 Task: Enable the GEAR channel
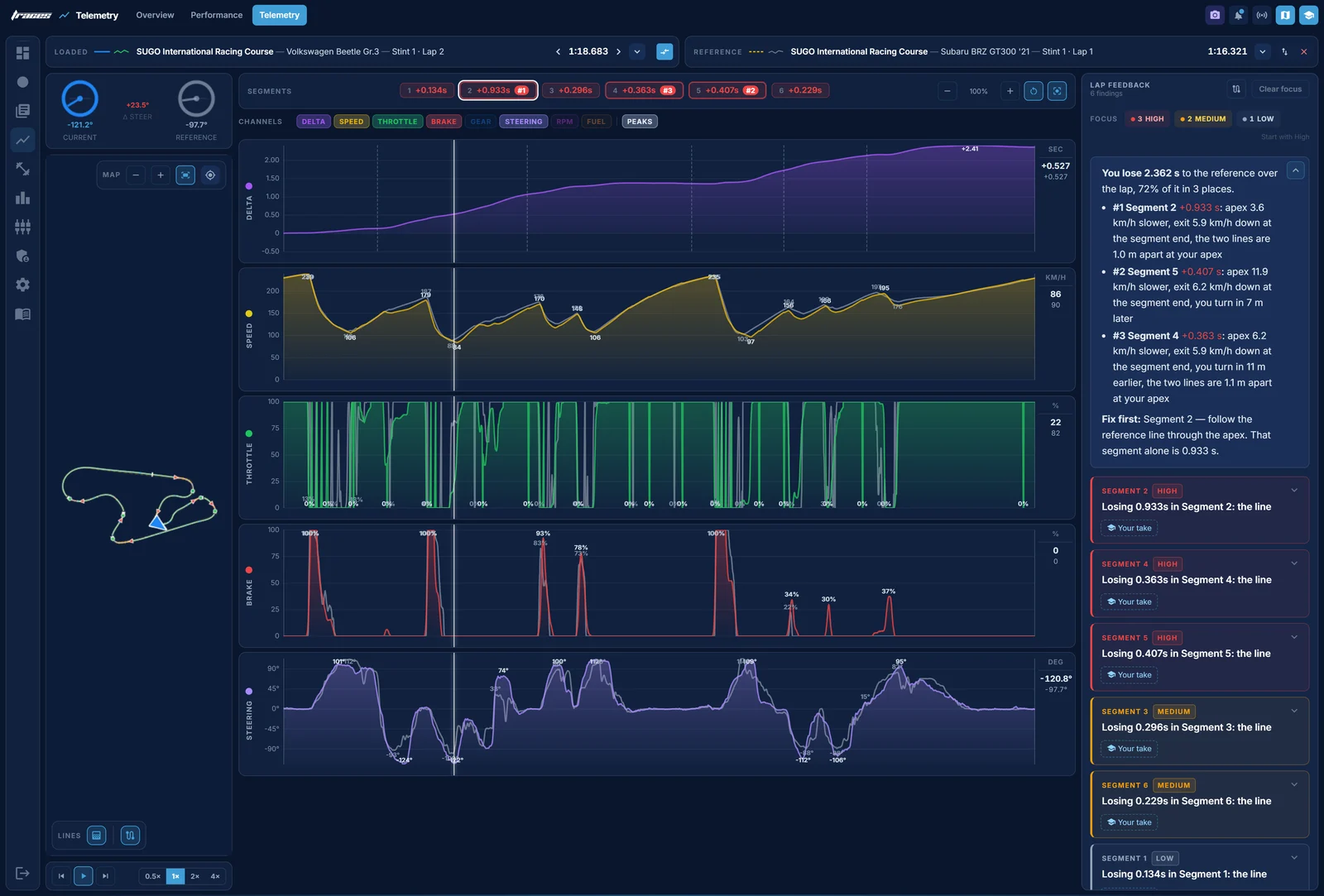[481, 122]
